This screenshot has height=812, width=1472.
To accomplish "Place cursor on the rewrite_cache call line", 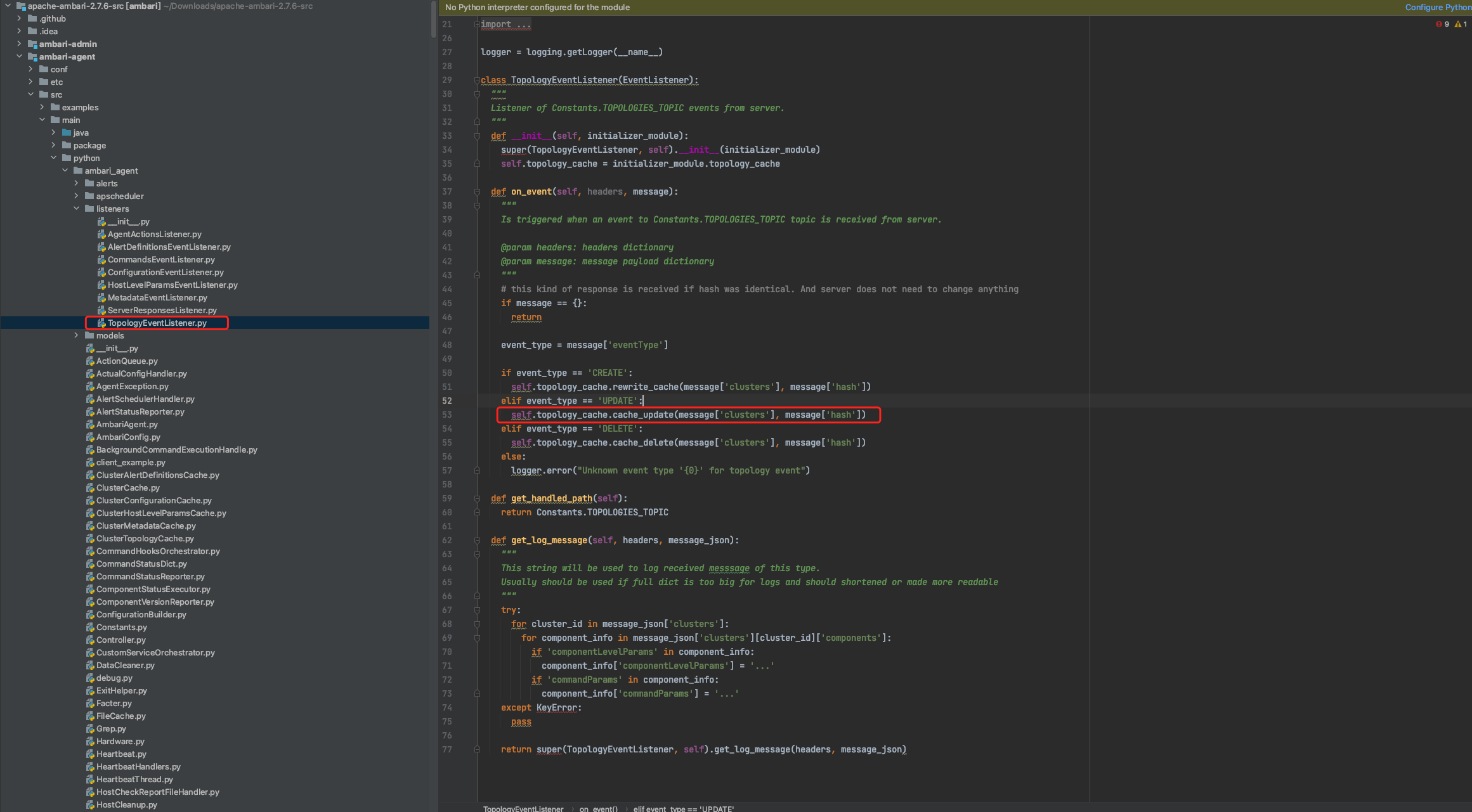I will click(691, 387).
